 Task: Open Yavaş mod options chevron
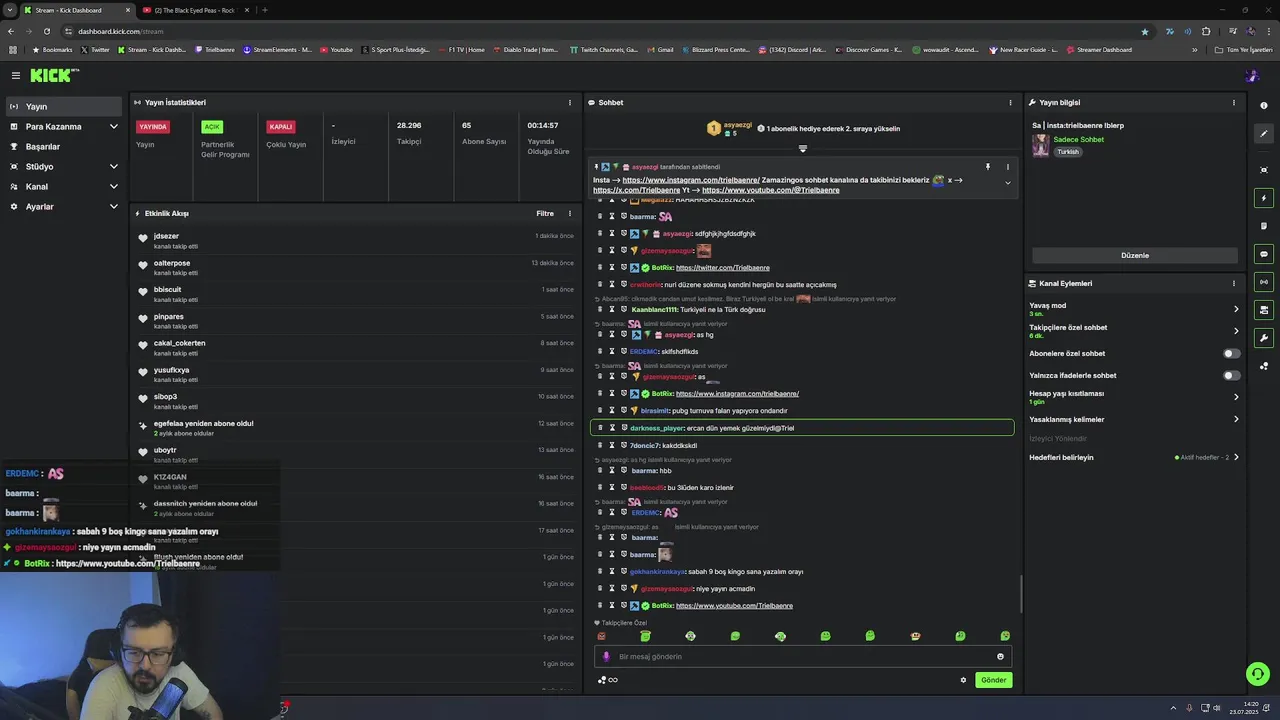point(1236,309)
